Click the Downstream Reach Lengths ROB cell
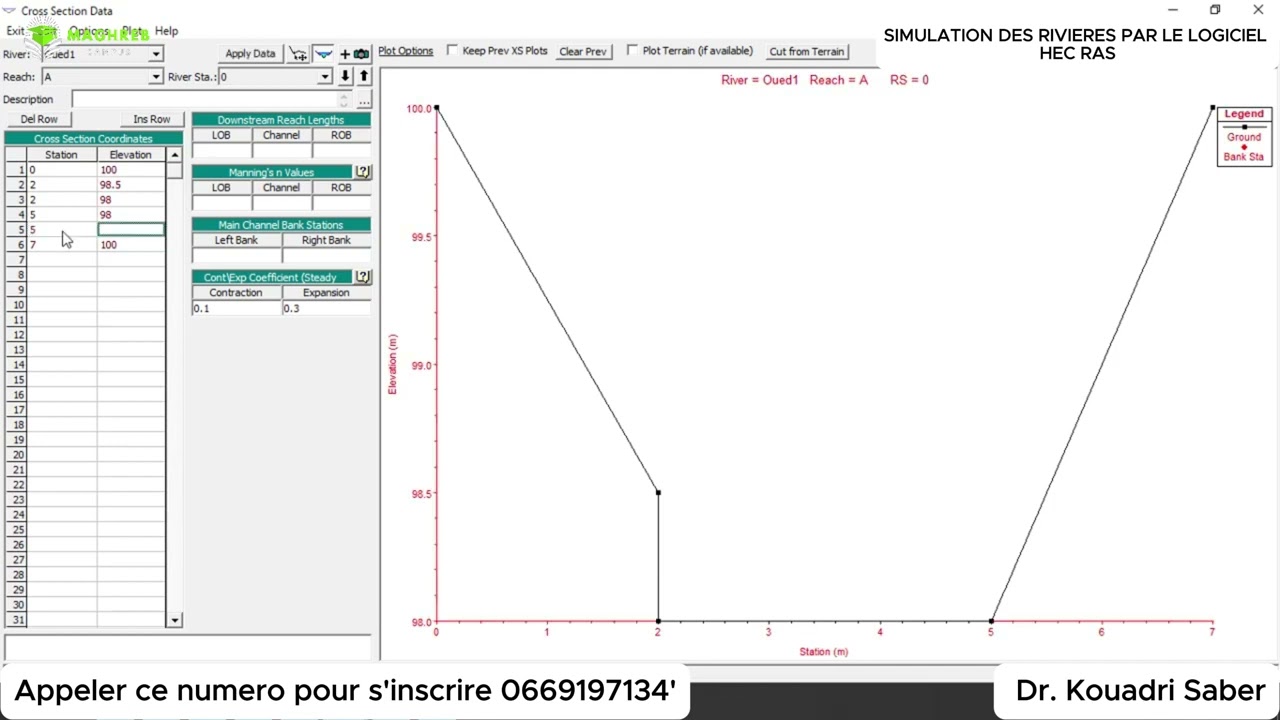Image resolution: width=1280 pixels, height=720 pixels. coord(341,151)
